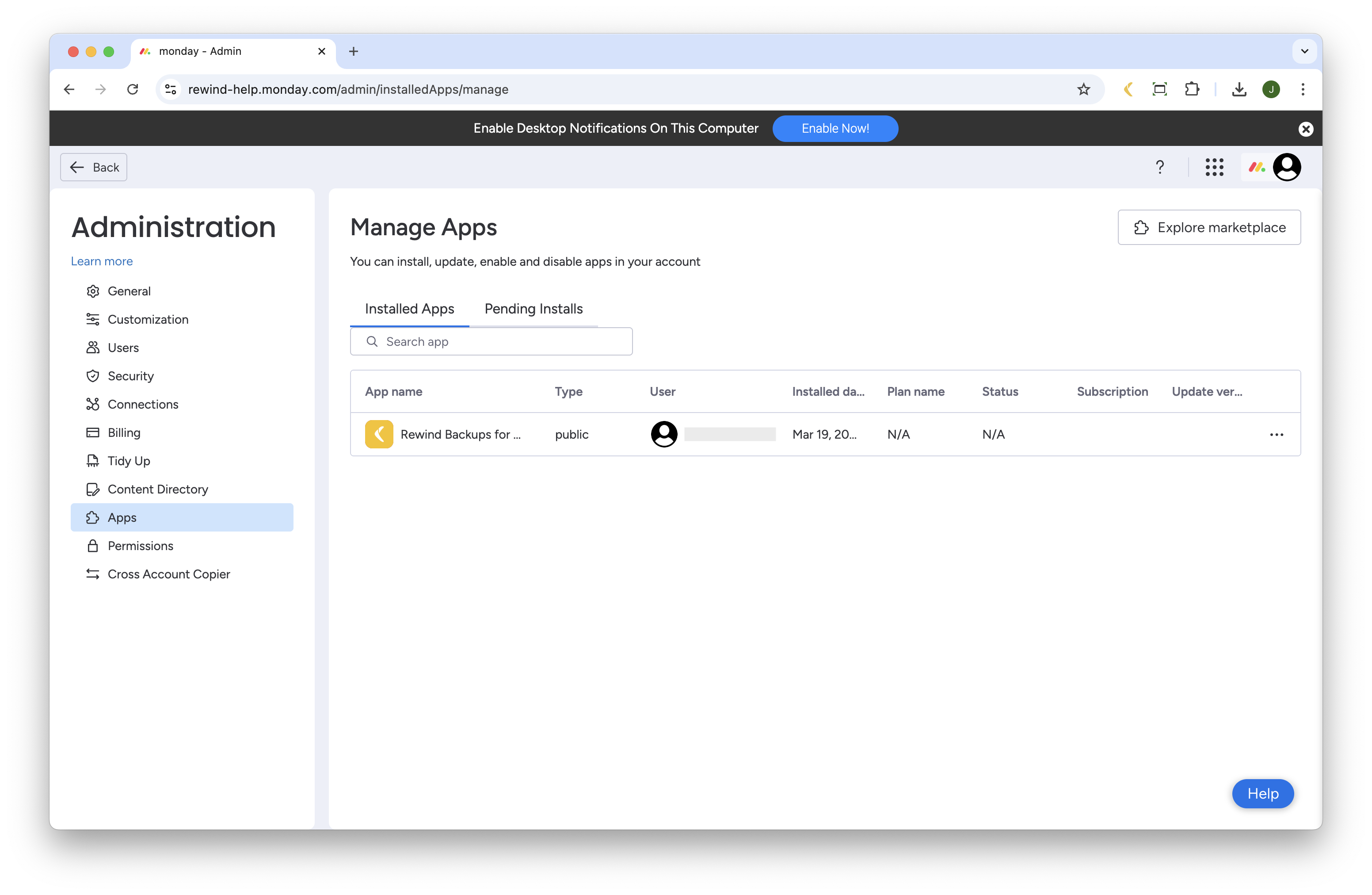This screenshot has height=895, width=1372.
Task: Open the Rewind row three-dot options menu
Action: [x=1277, y=434]
